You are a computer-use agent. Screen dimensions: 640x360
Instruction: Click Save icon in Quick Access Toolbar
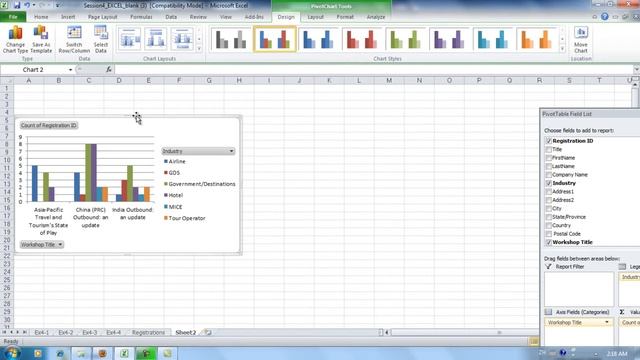17,5
